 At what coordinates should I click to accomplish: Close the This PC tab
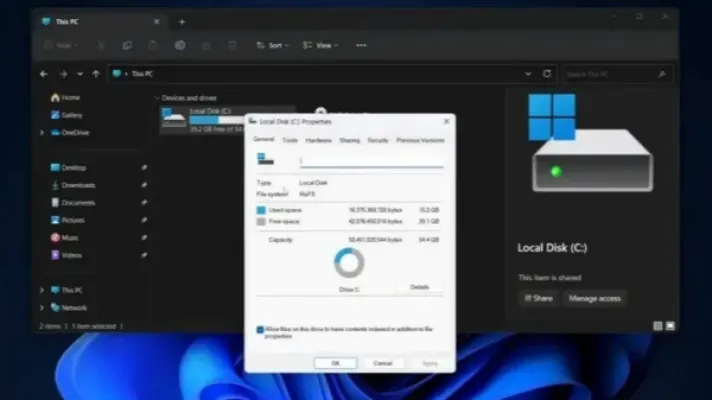[157, 22]
